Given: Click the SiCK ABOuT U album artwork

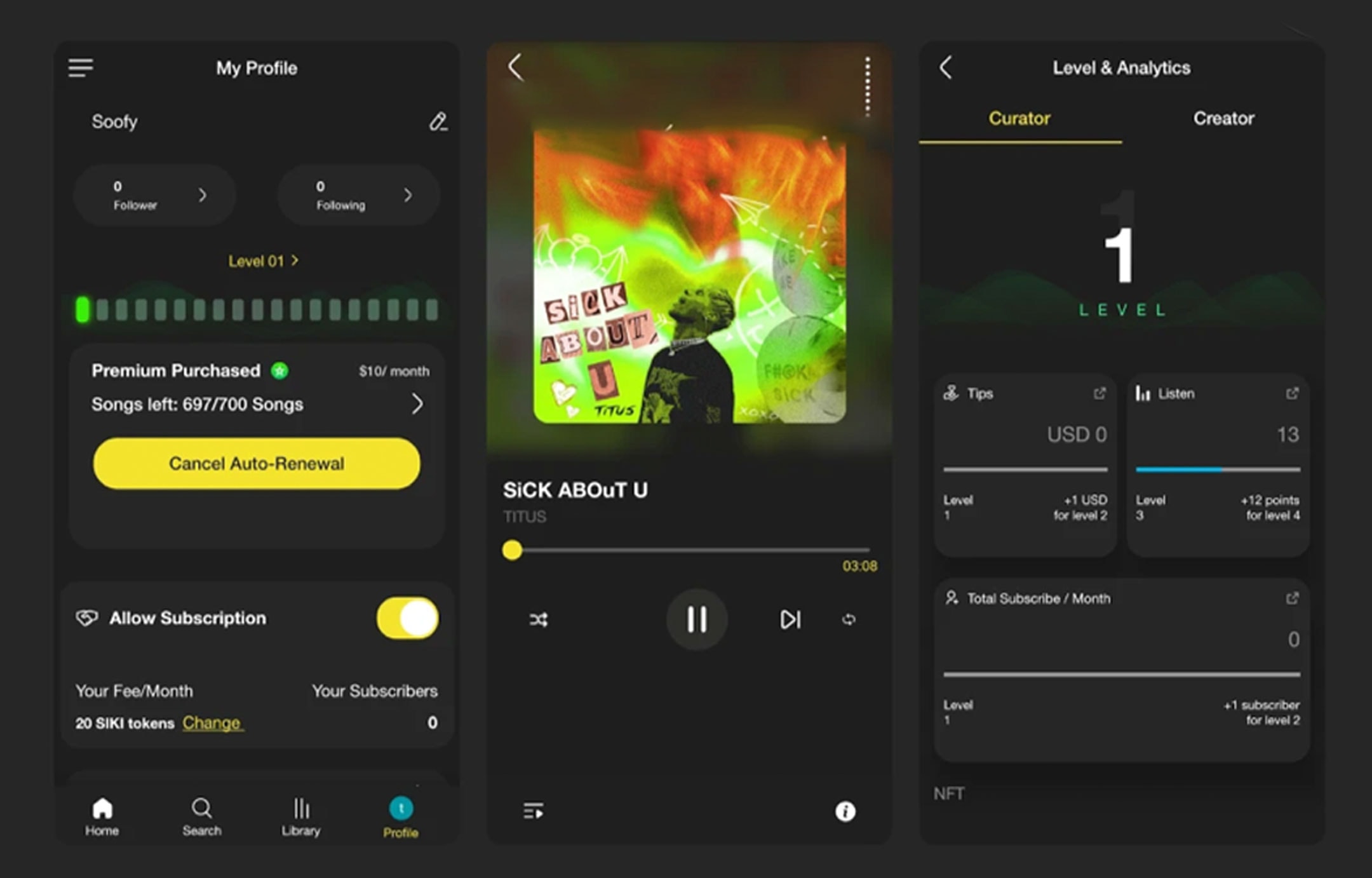Looking at the screenshot, I should point(689,276).
